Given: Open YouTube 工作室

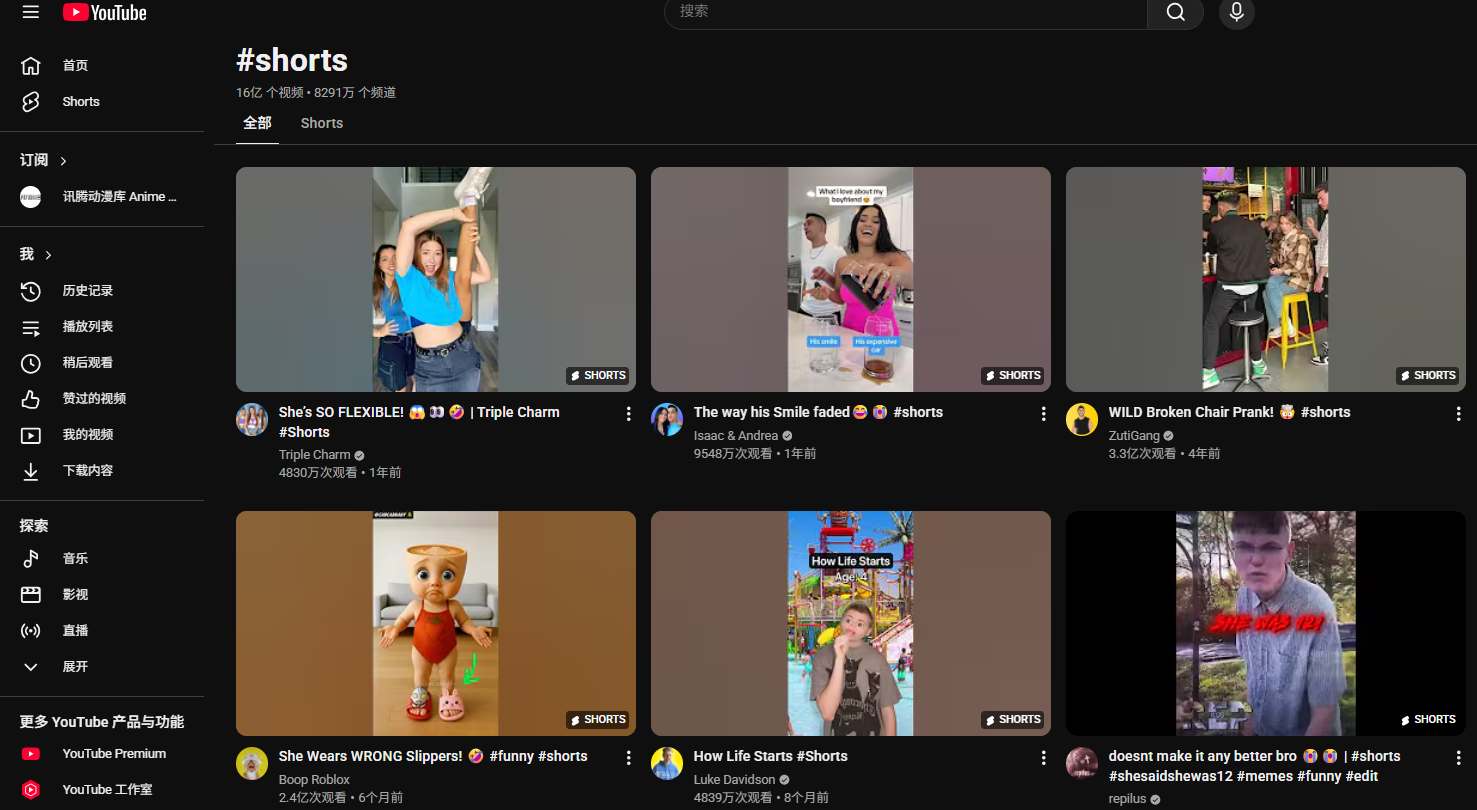Looking at the screenshot, I should pyautogui.click(x=107, y=789).
